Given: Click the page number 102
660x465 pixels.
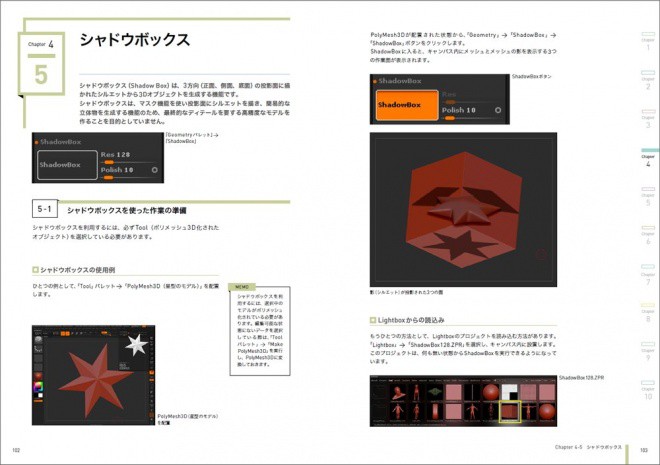Looking at the screenshot, I should click(x=16, y=450).
